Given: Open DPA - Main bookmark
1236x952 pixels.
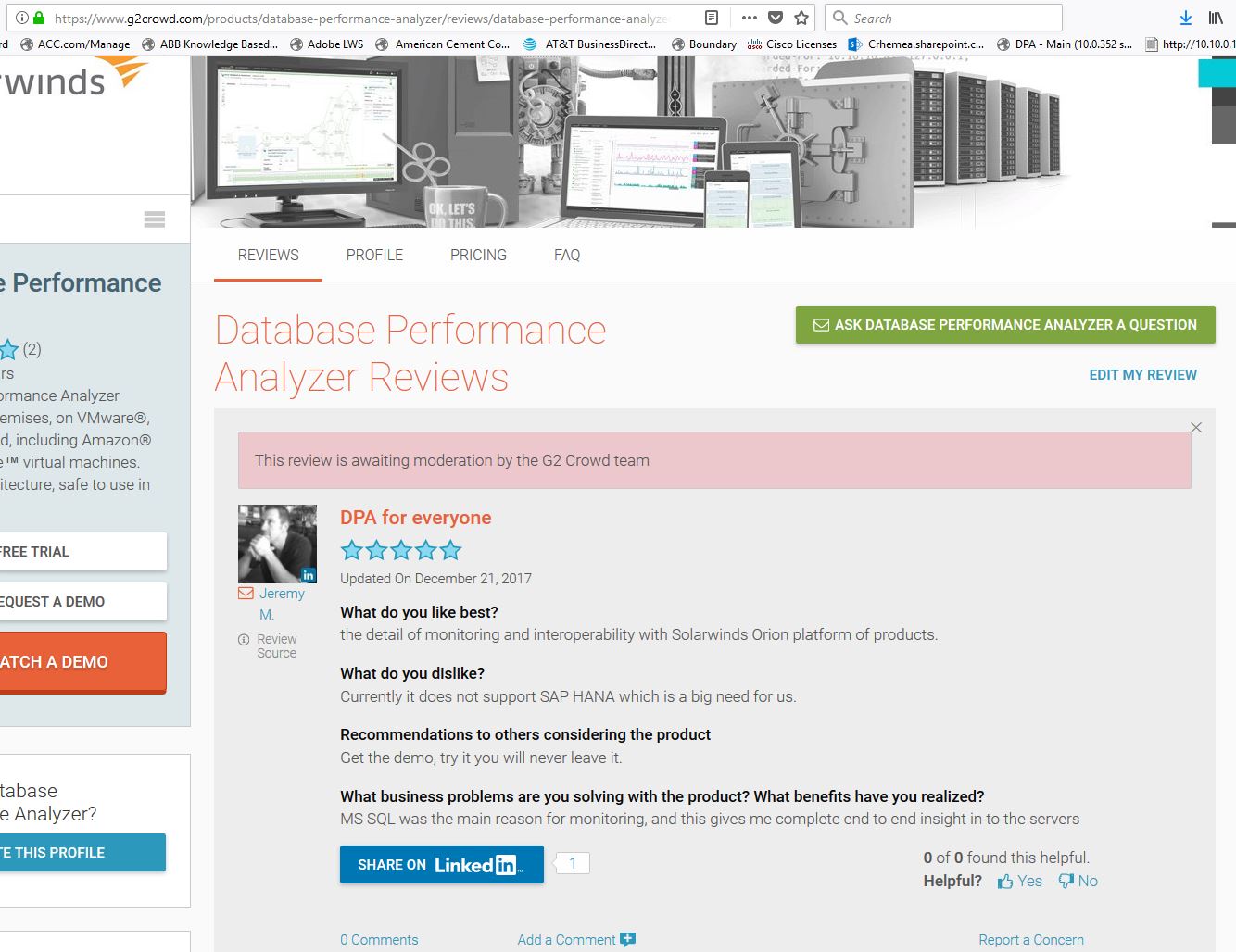Looking at the screenshot, I should pyautogui.click(x=1065, y=44).
